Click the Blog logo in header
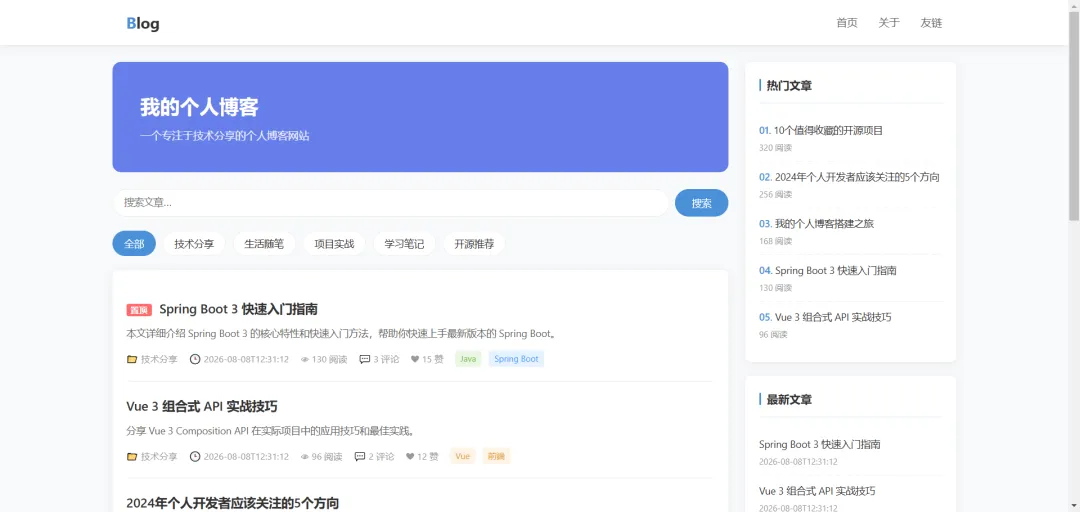The width and height of the screenshot is (1080, 512). point(143,23)
